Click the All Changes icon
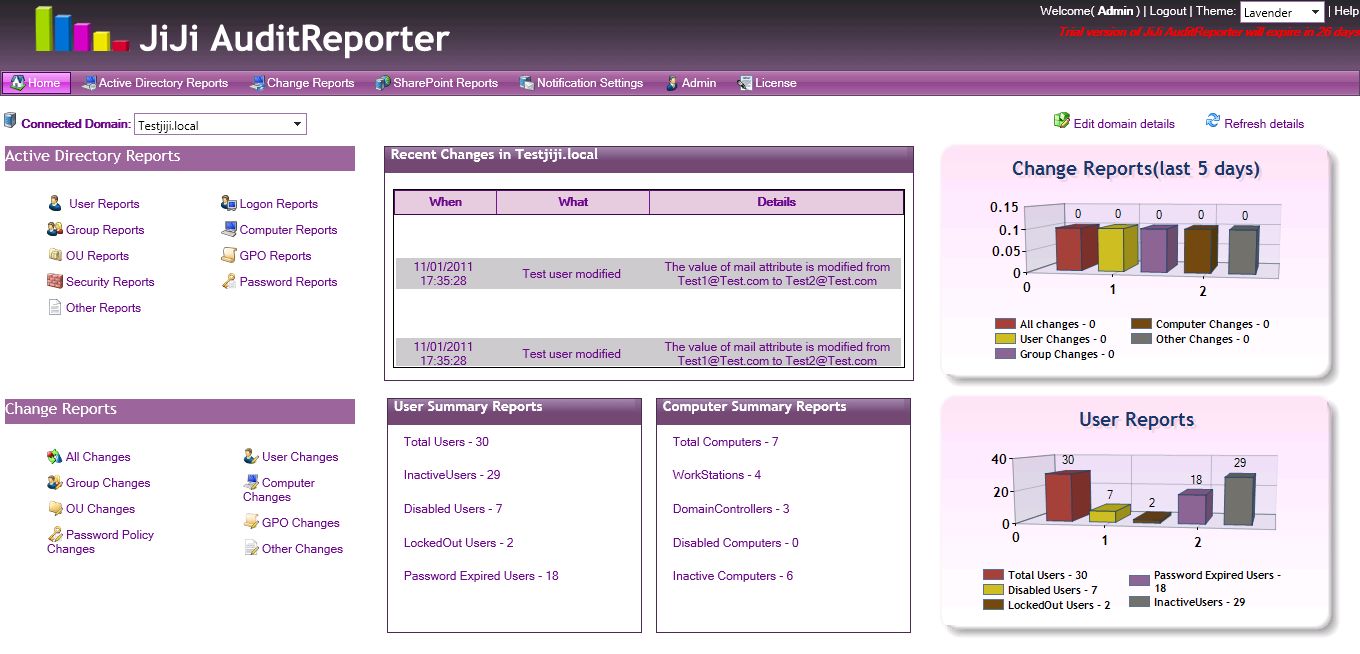1360x654 pixels. [55, 457]
